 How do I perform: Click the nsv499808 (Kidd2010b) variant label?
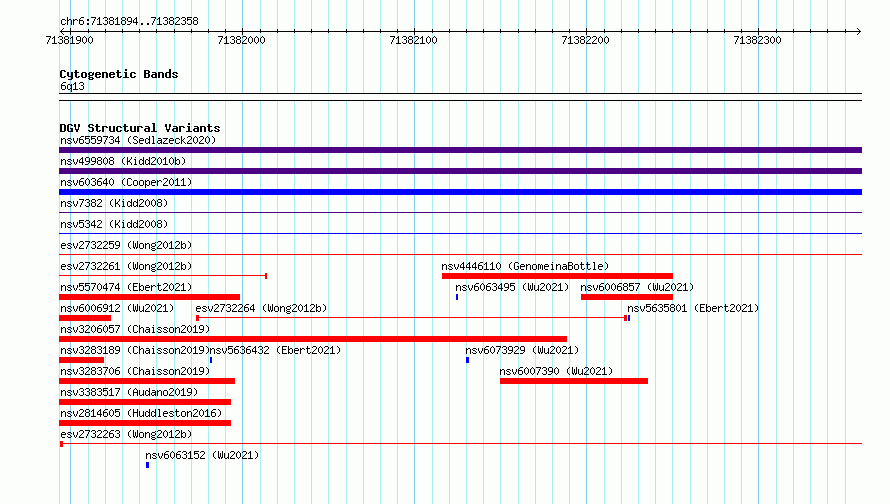(123, 161)
